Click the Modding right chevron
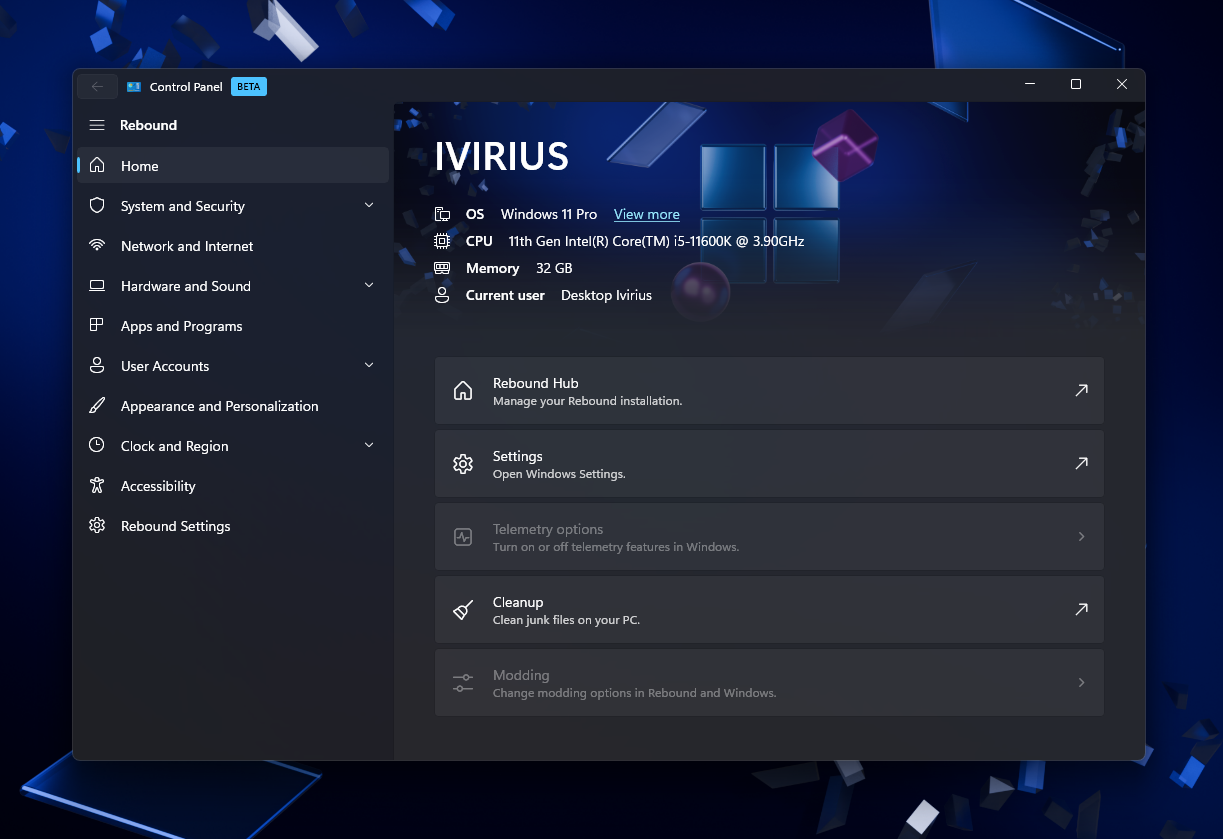Screen dimensions: 1223x839 pos(1081,683)
